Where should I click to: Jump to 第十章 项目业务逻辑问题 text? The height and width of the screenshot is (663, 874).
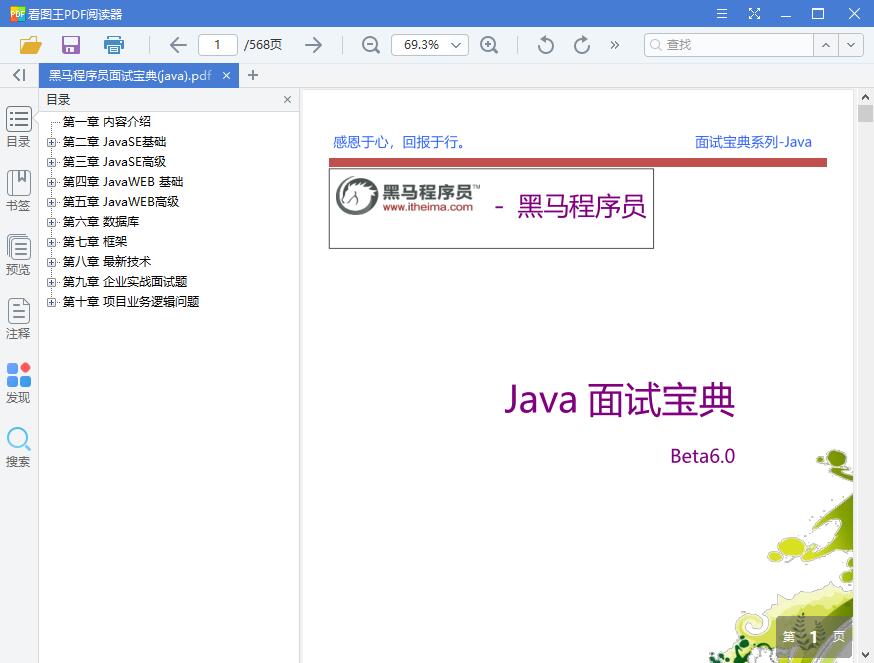(x=131, y=302)
